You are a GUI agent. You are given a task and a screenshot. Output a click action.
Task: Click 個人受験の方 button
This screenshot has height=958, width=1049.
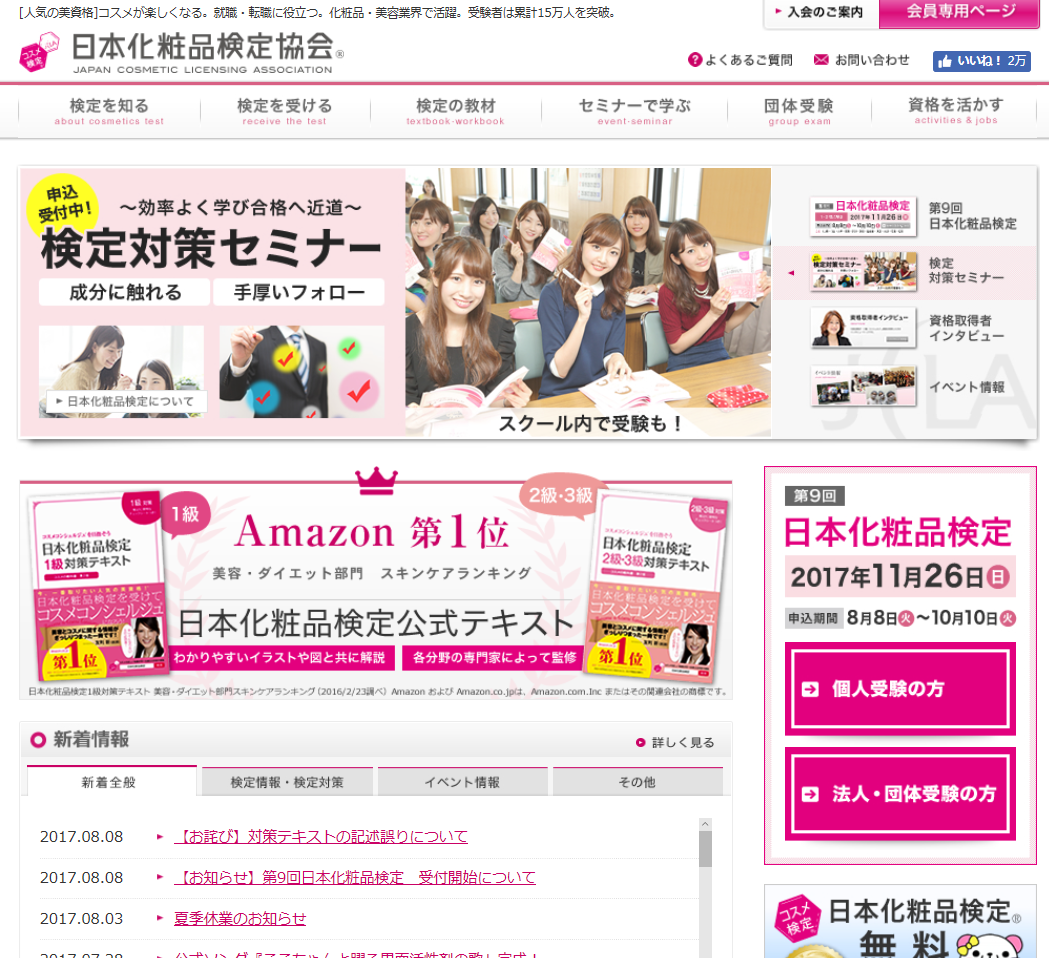pos(900,689)
